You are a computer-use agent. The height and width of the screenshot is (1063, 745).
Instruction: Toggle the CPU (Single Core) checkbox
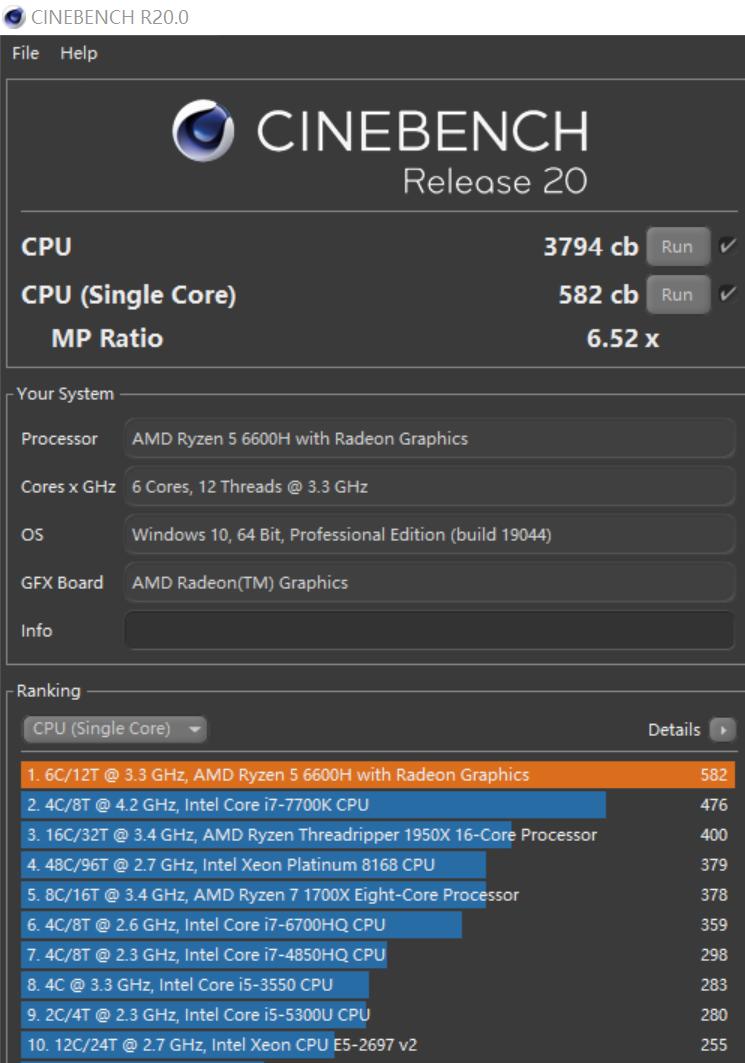click(x=728, y=295)
